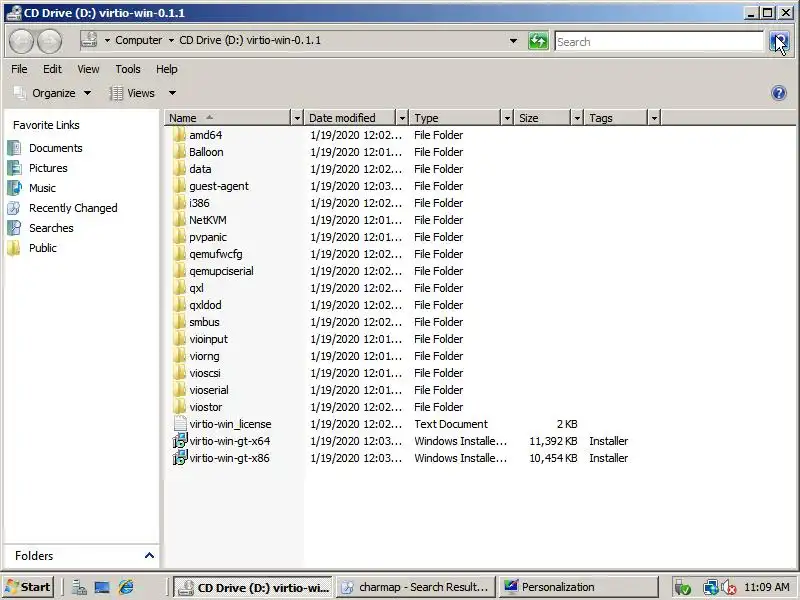The height and width of the screenshot is (600, 800).
Task: Sort by the Date modified column header
Action: [351, 118]
